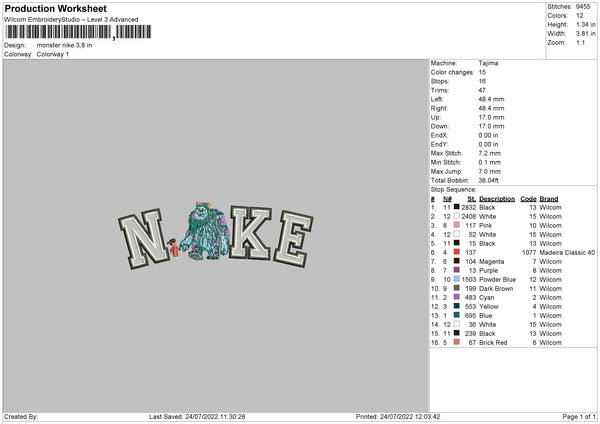Click the 'Colorway 1' value
600x424 pixels.
[53, 54]
